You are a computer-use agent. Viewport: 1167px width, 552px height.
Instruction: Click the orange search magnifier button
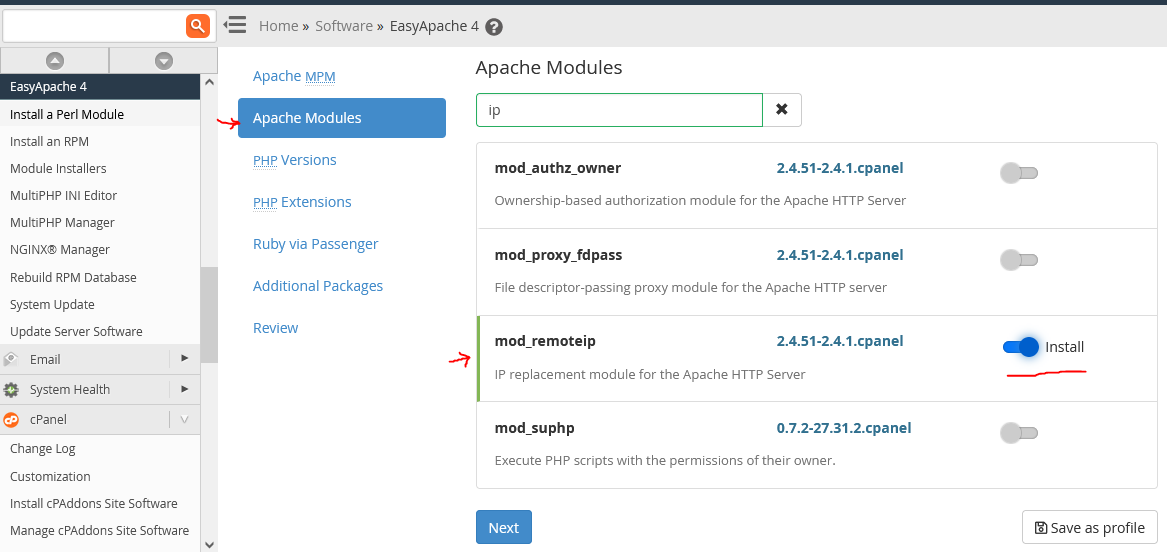point(197,26)
